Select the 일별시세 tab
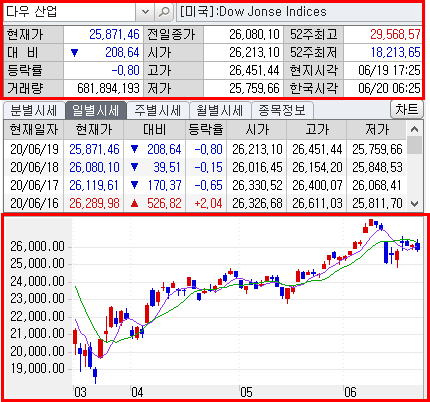 (96, 110)
